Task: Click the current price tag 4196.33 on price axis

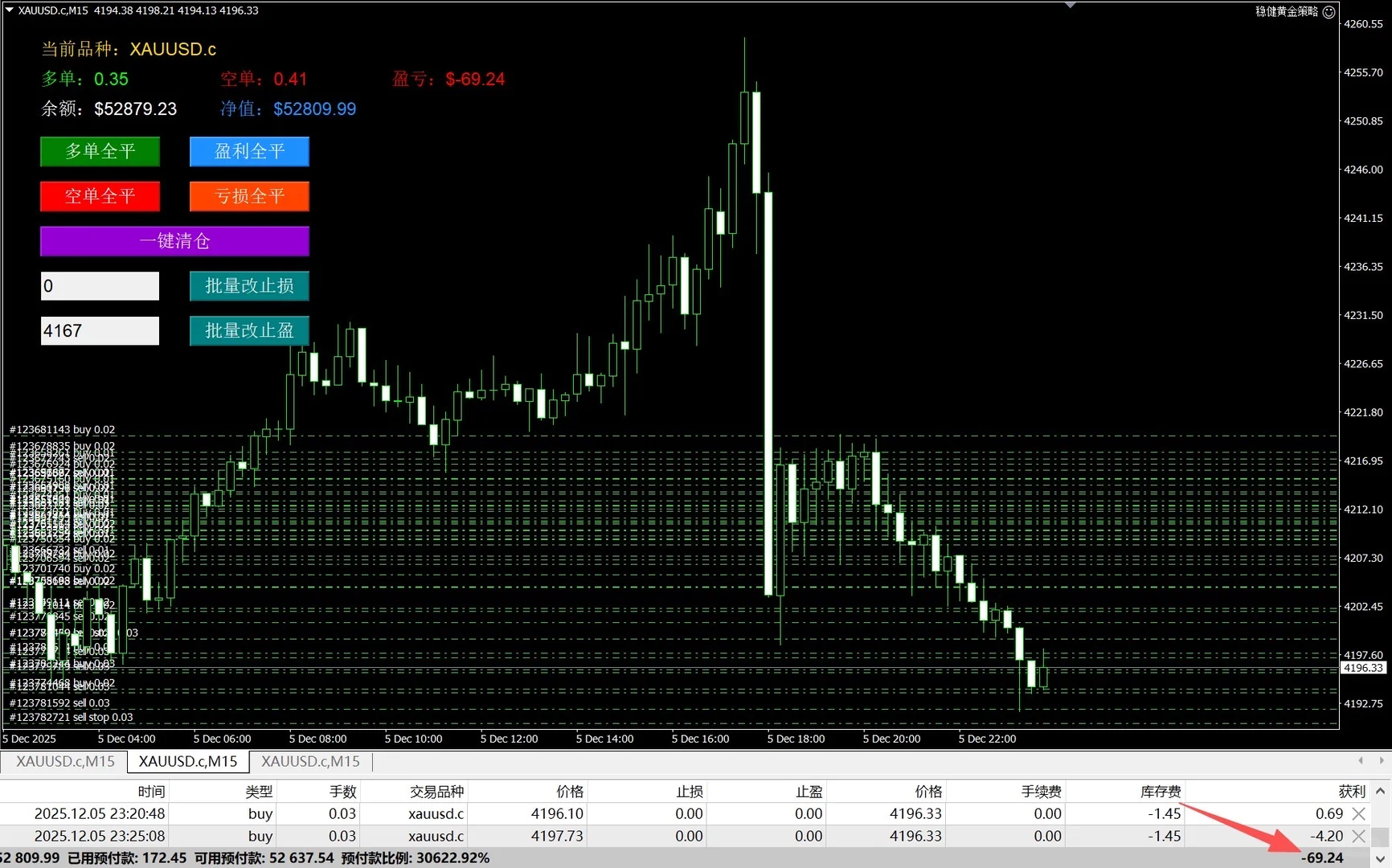Action: [x=1363, y=668]
